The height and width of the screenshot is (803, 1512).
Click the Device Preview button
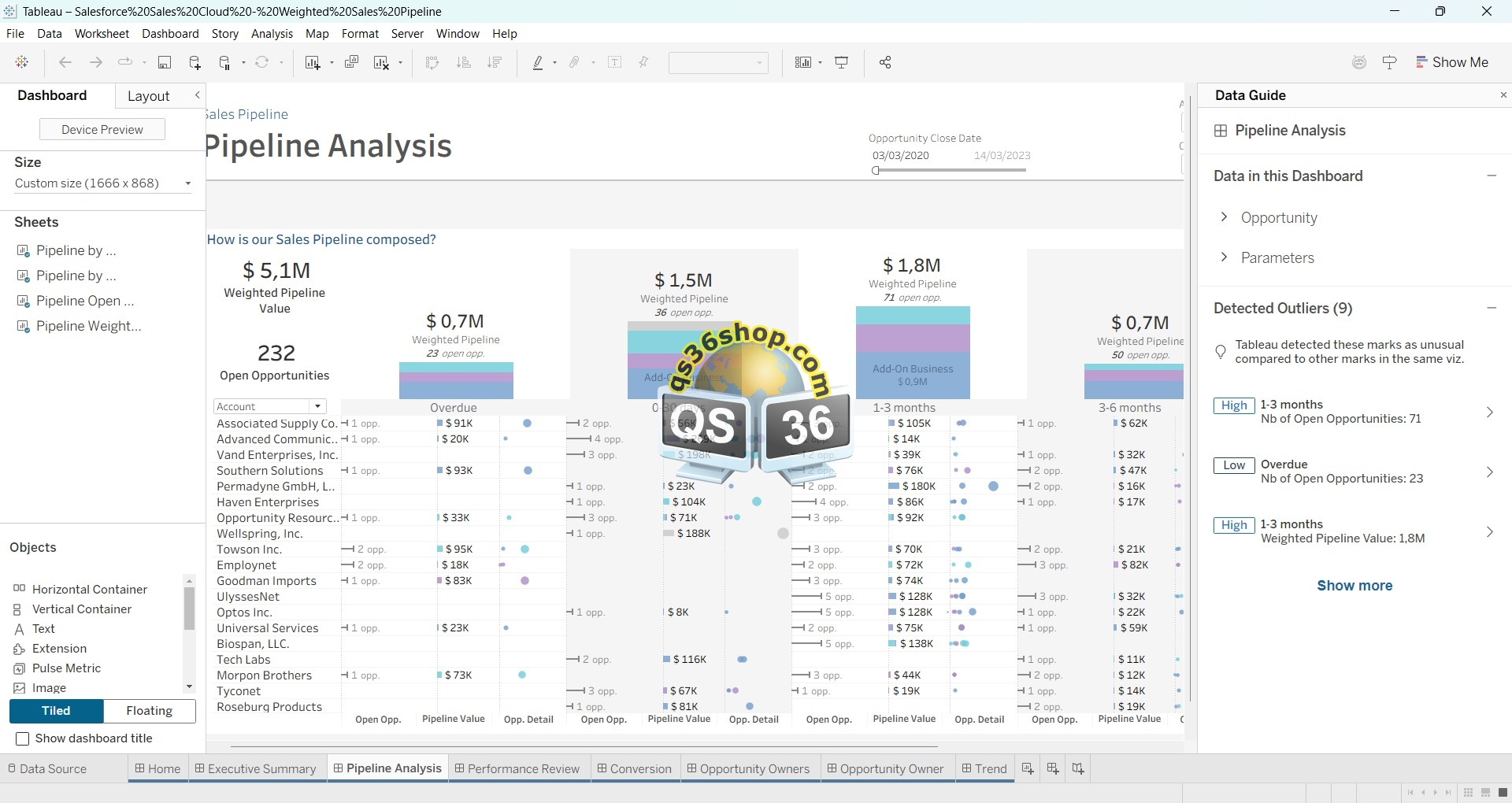click(x=102, y=130)
